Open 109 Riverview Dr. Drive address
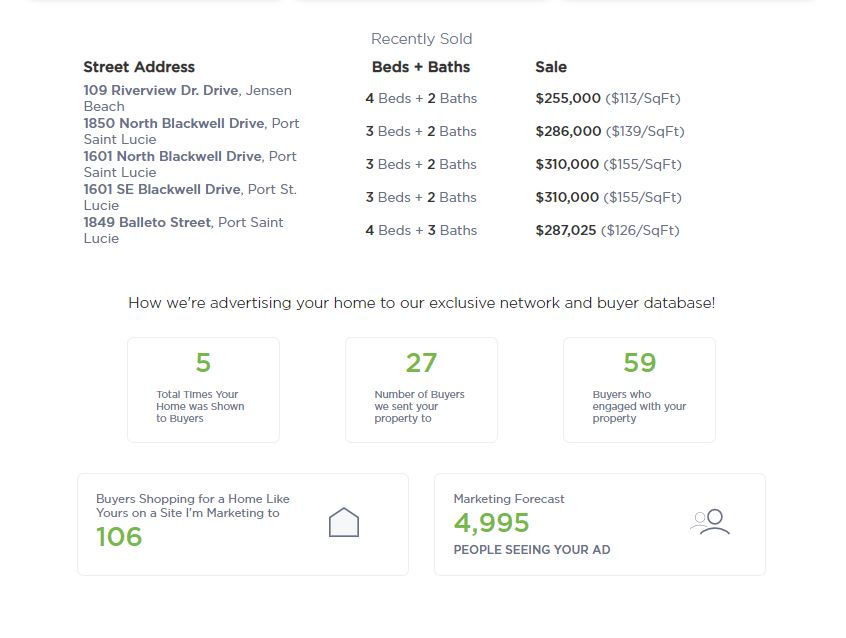The image size is (846, 638). [161, 91]
